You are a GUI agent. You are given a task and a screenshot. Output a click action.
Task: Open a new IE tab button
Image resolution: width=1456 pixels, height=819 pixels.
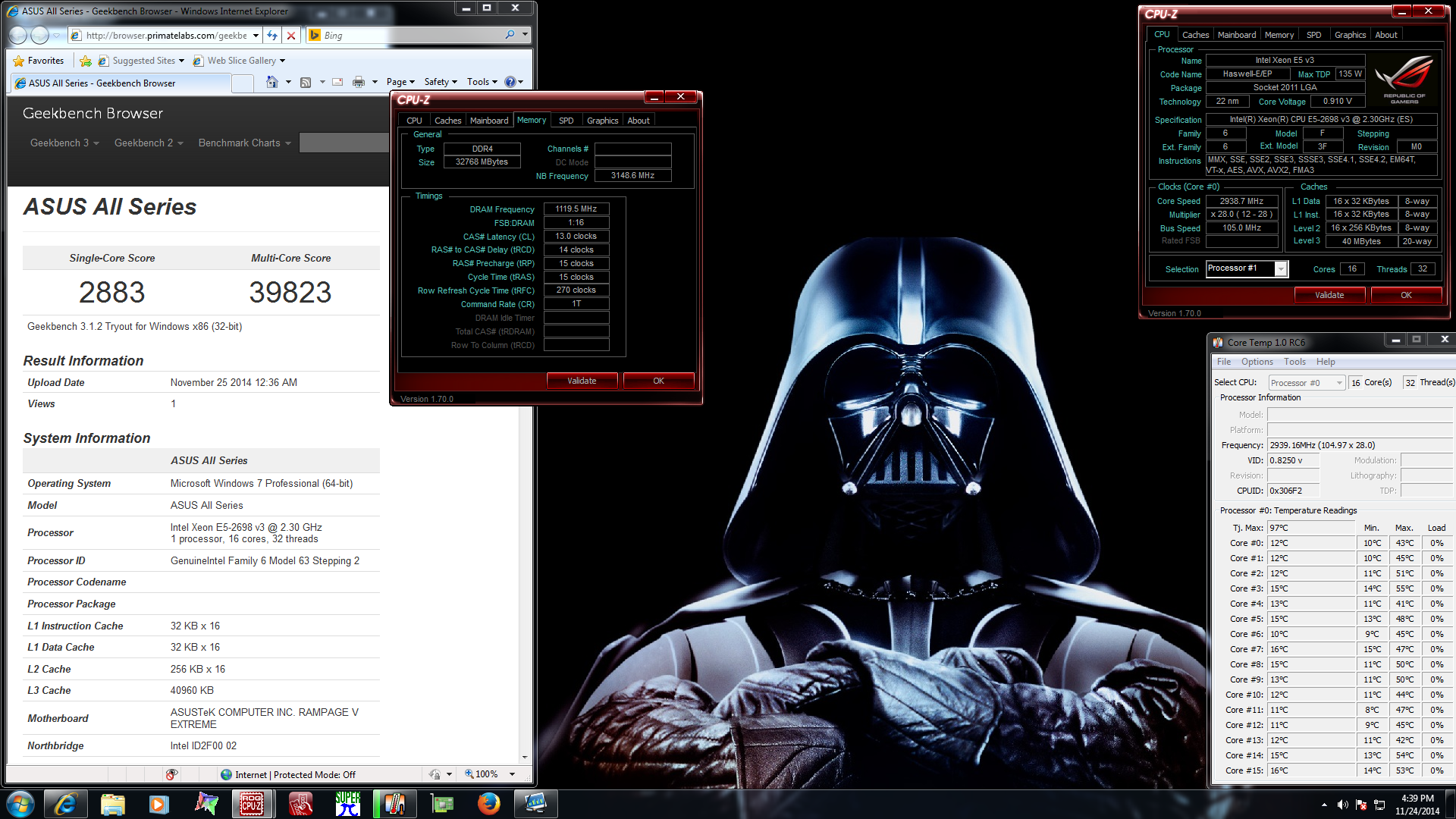(243, 83)
